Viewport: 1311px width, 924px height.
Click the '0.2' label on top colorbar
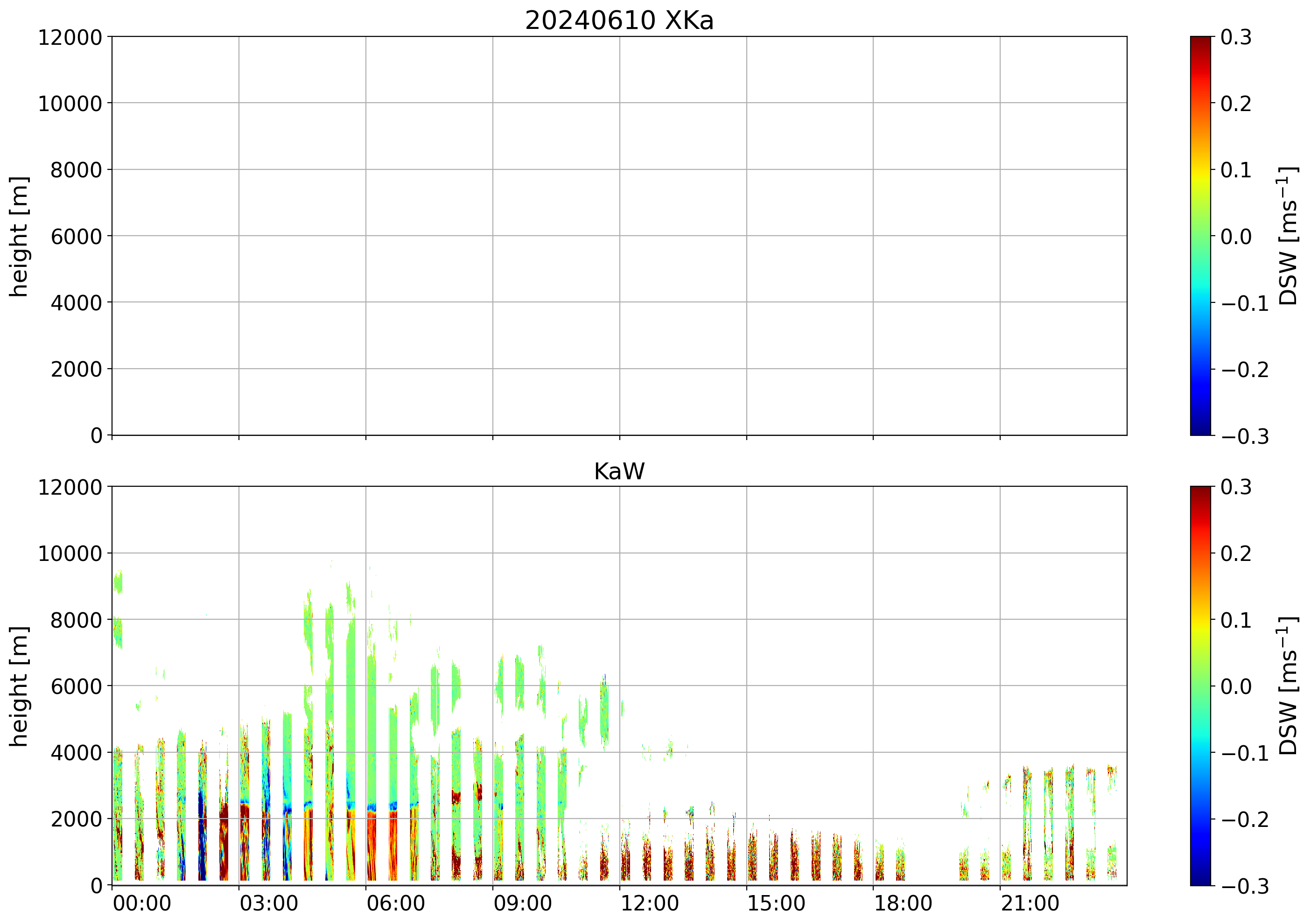[x=1236, y=103]
